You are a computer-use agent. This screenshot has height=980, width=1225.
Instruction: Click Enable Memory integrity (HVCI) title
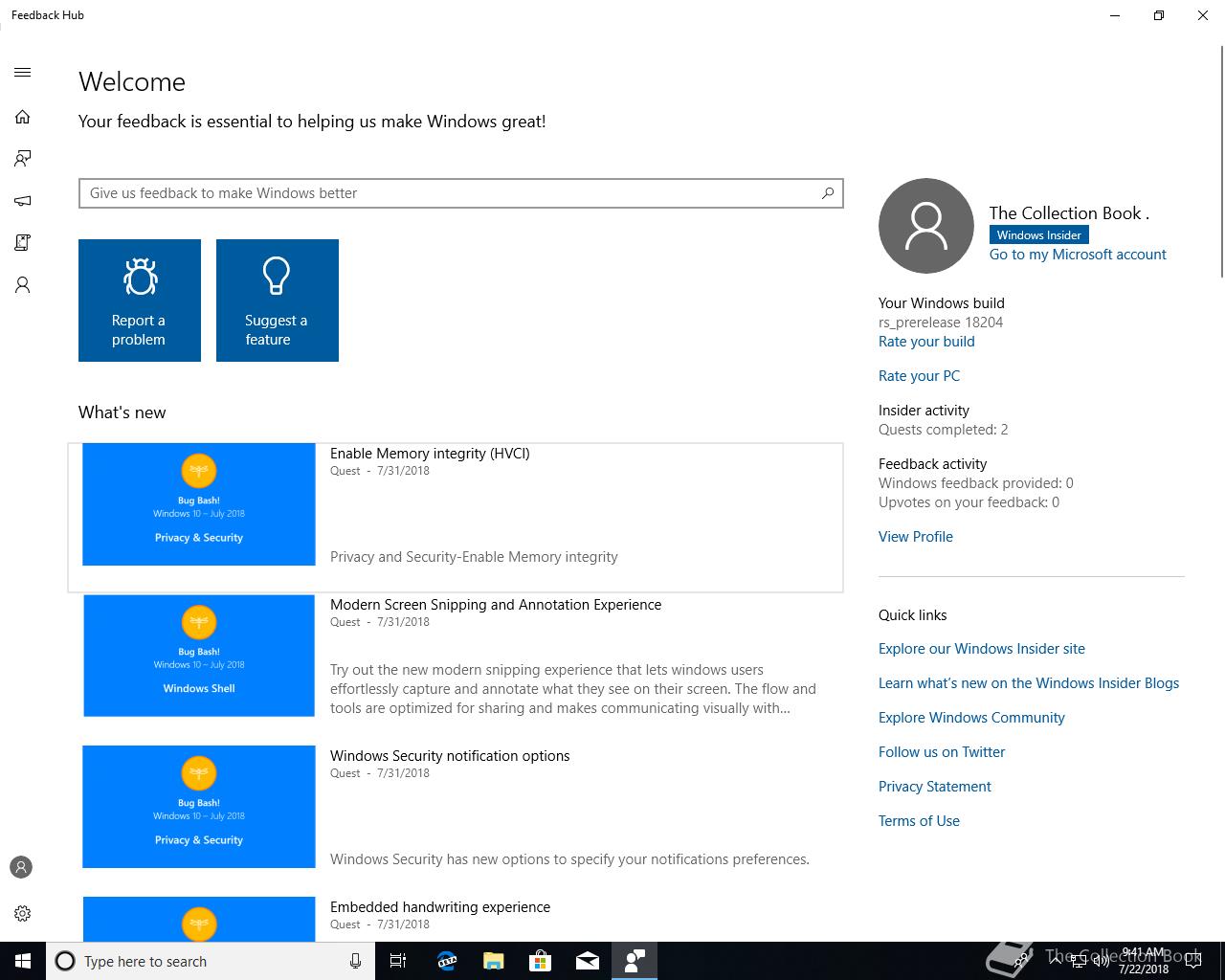click(x=430, y=454)
